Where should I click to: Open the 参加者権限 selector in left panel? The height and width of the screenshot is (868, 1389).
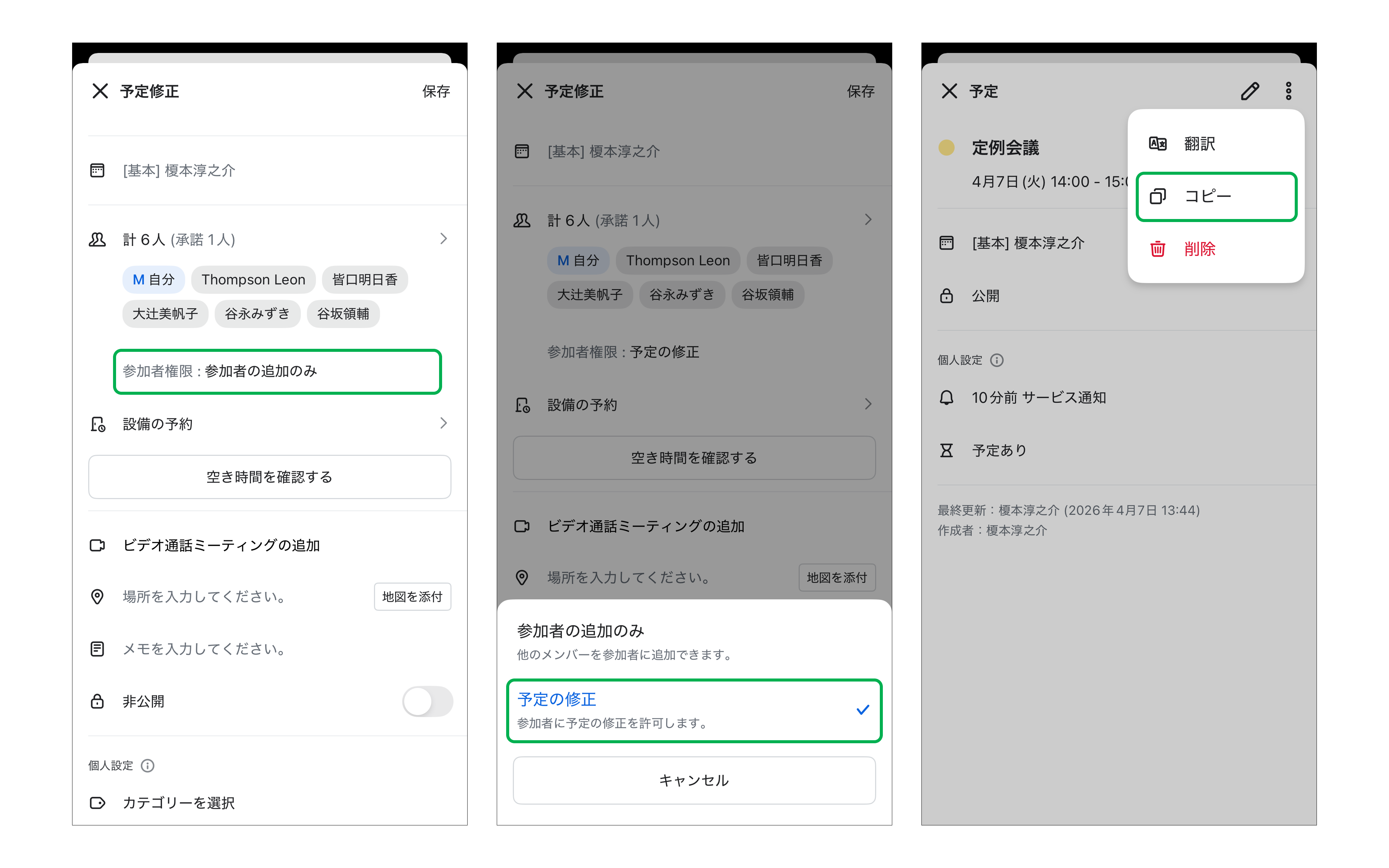coord(277,371)
